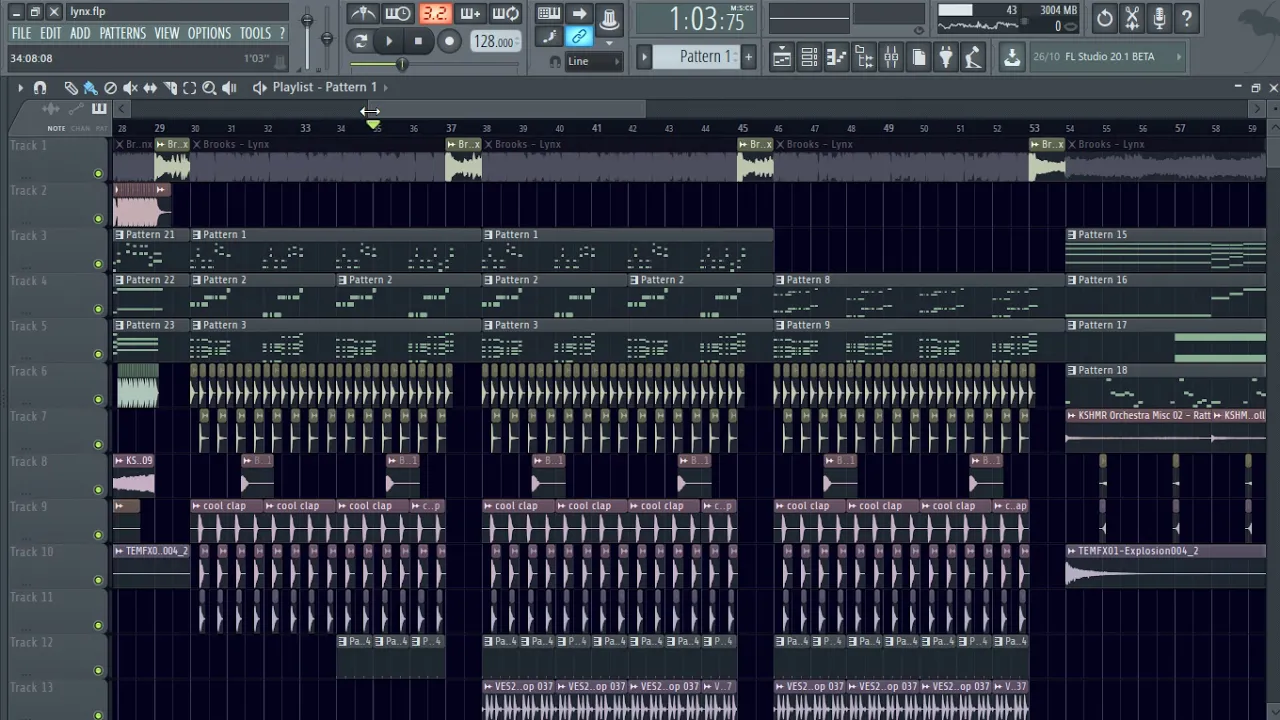Viewport: 1280px width, 720px height.
Task: Open the Mixer view icon
Action: (891, 57)
